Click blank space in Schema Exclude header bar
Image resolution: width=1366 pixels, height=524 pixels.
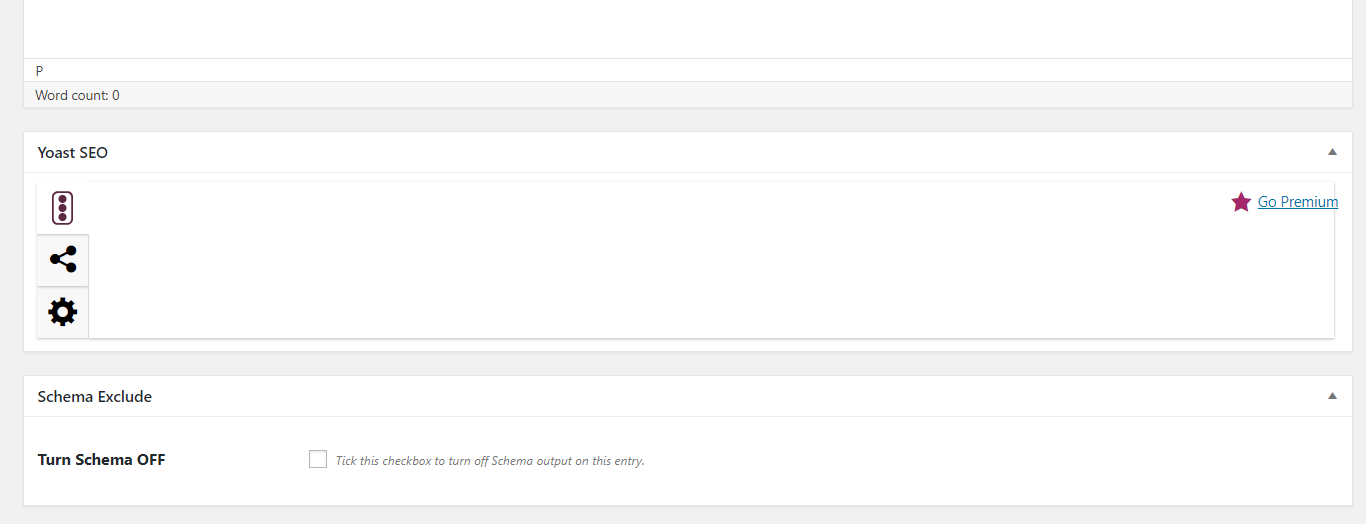point(700,397)
